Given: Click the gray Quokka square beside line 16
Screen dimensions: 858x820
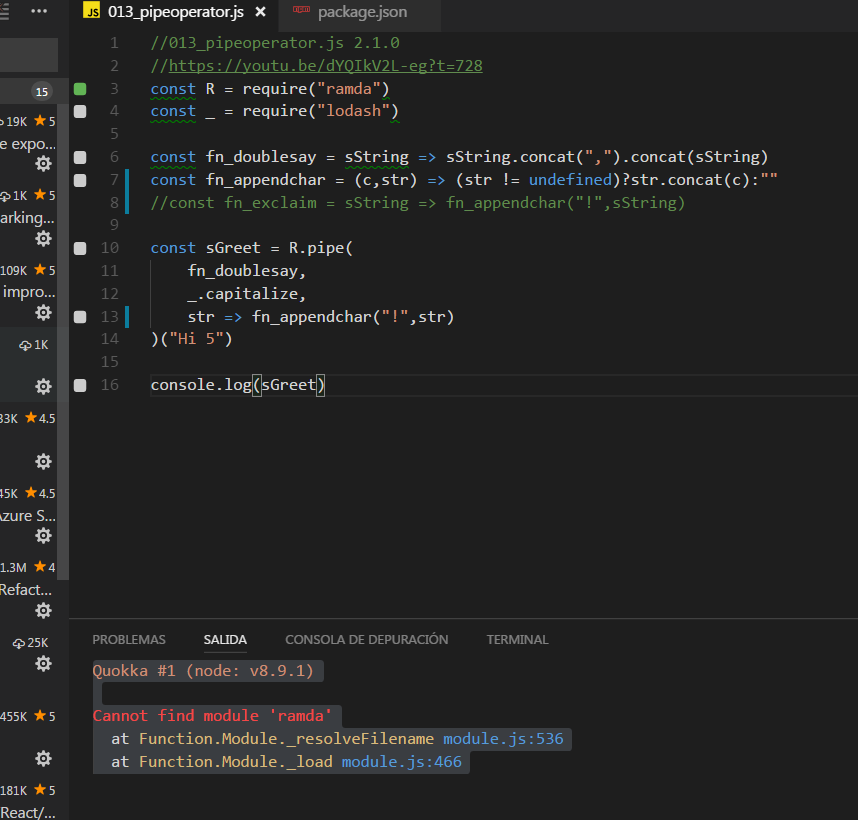Looking at the screenshot, I should click(x=80, y=384).
